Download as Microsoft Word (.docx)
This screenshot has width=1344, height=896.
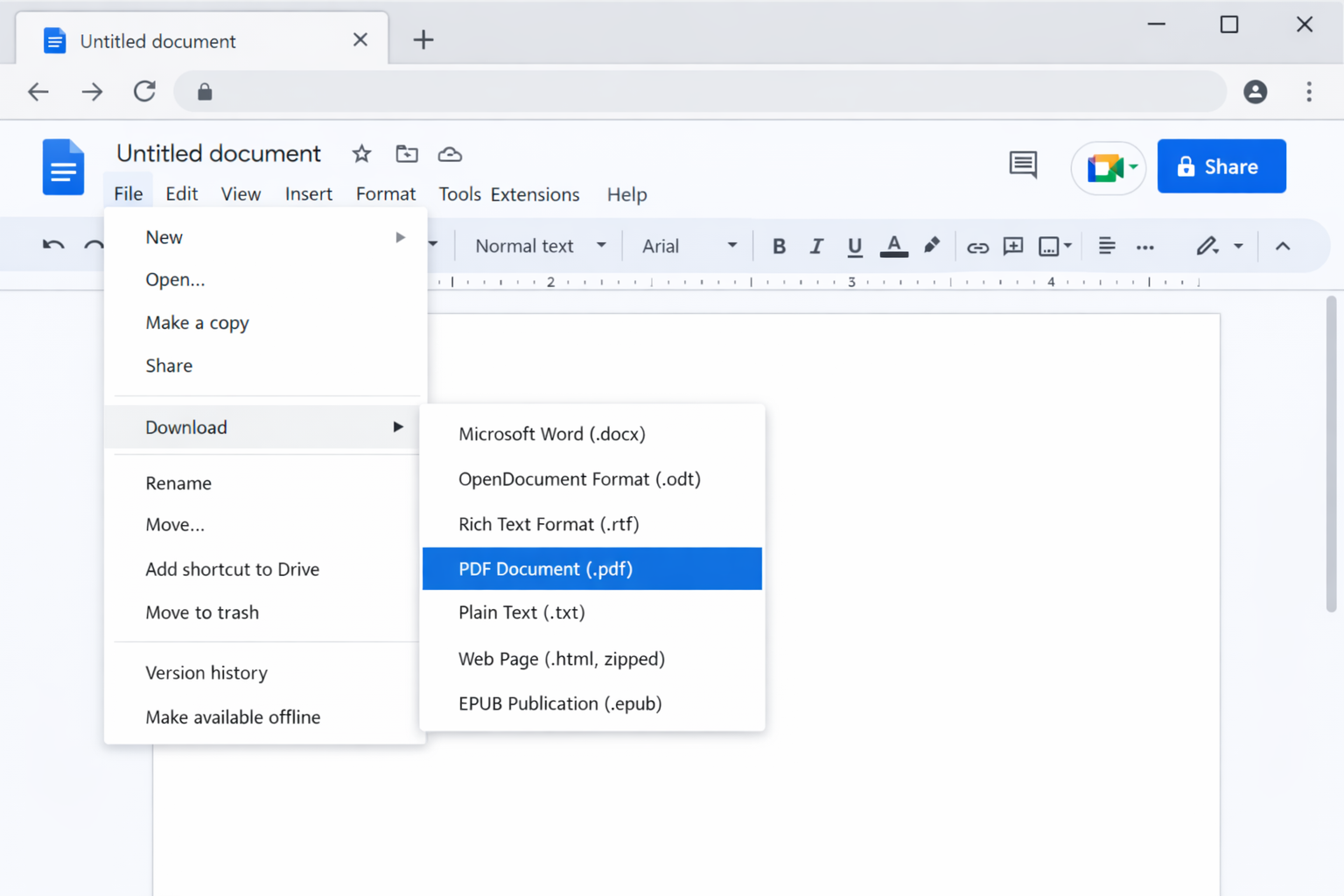[x=592, y=434]
